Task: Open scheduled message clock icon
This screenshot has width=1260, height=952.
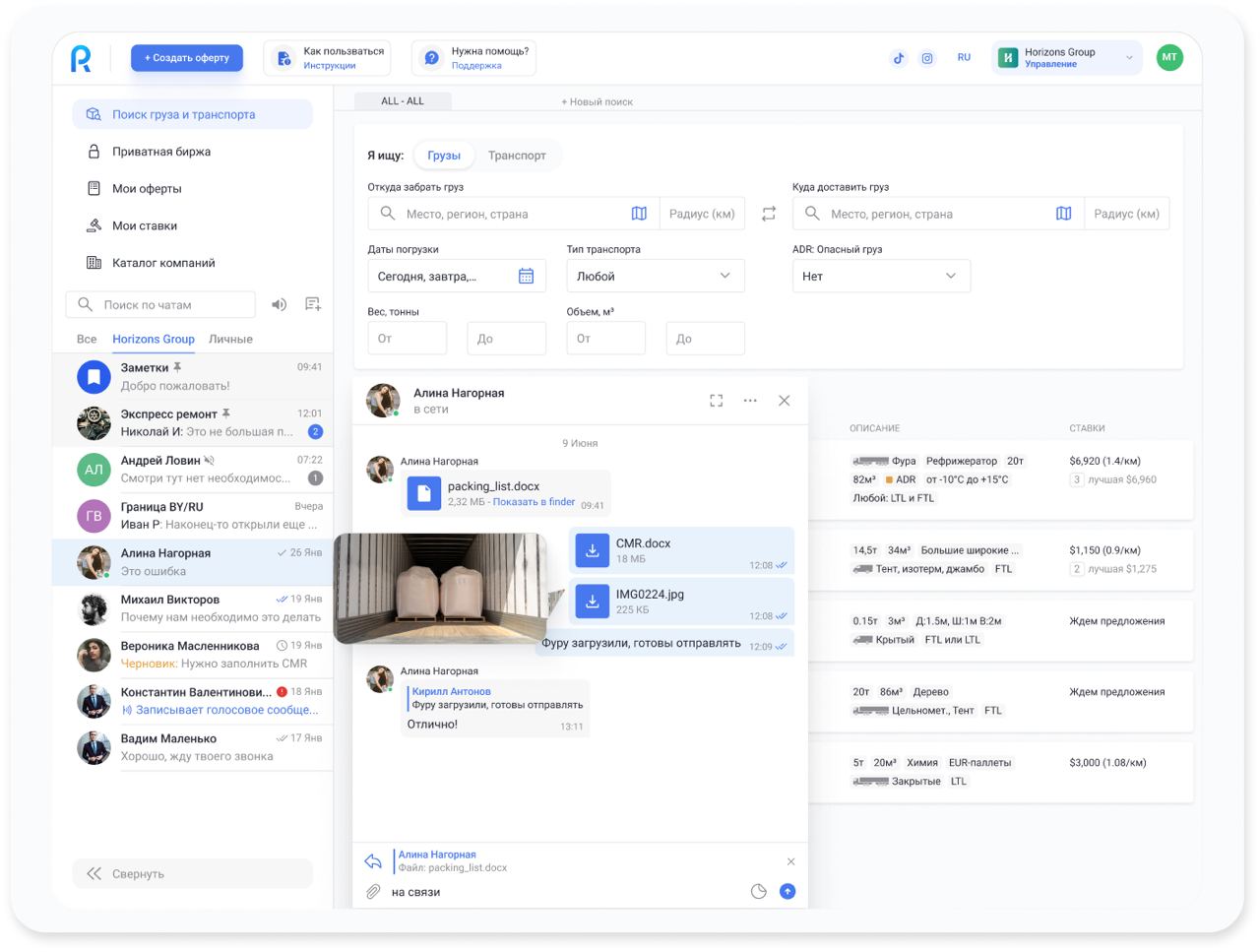Action: 759,892
